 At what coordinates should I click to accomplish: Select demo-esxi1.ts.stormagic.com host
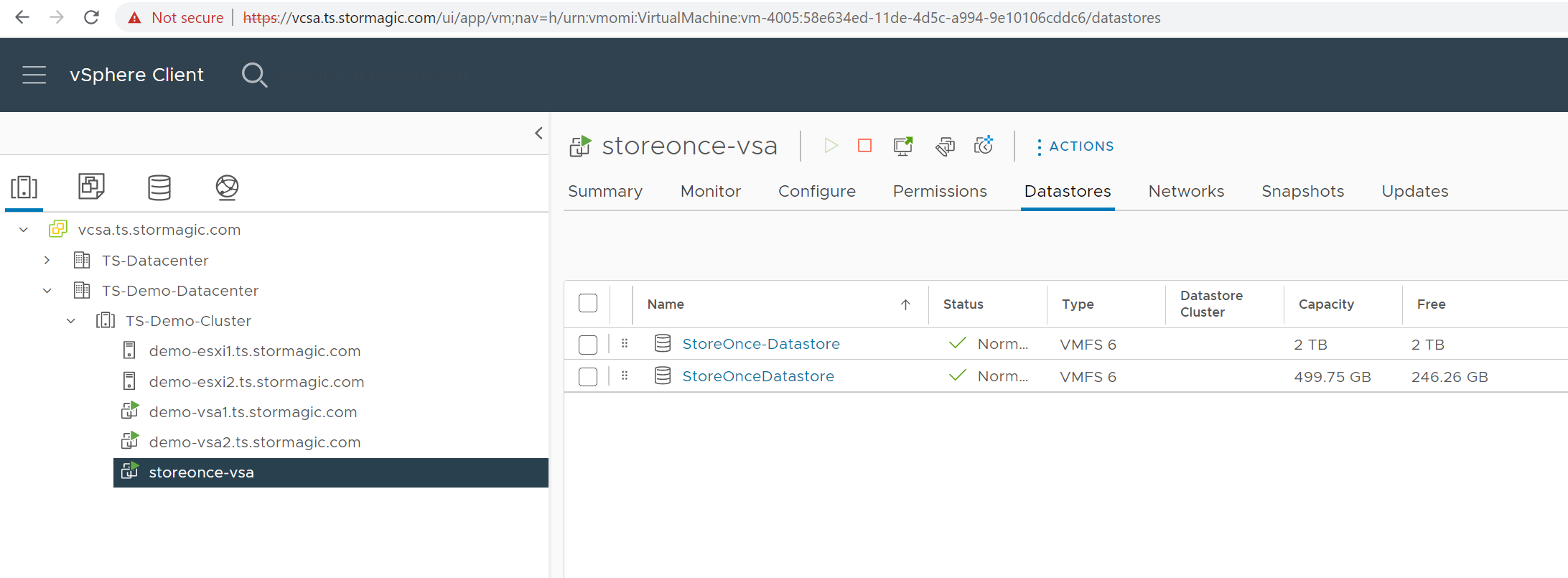255,351
